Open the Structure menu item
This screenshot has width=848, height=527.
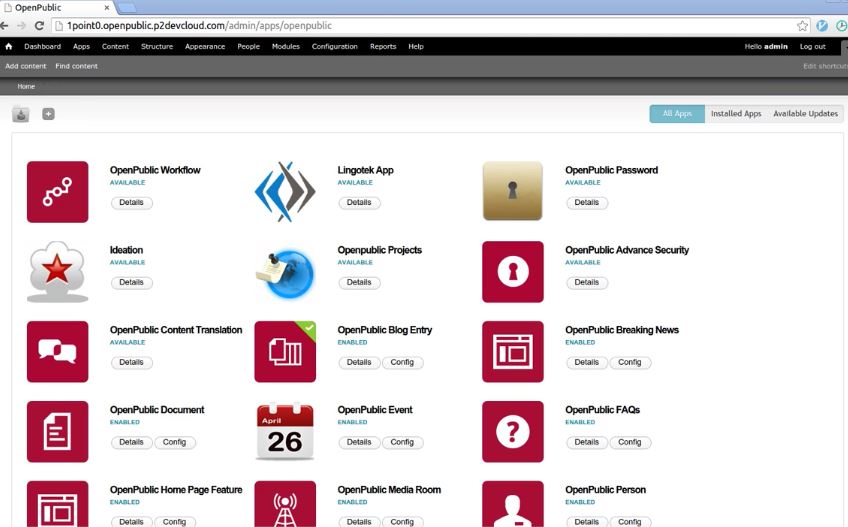[157, 47]
